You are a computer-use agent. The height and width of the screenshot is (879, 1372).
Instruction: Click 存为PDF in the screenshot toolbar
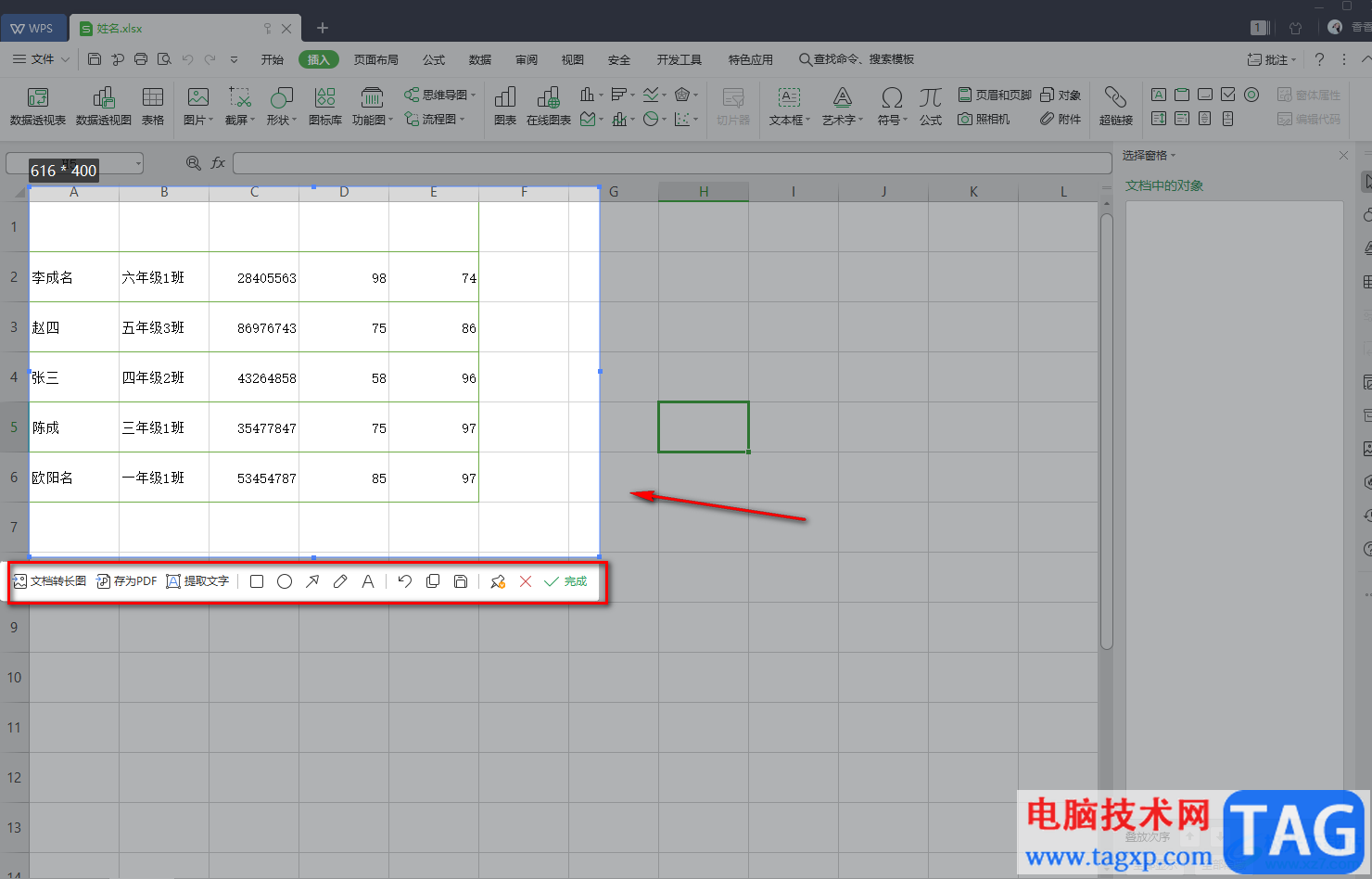tap(127, 581)
